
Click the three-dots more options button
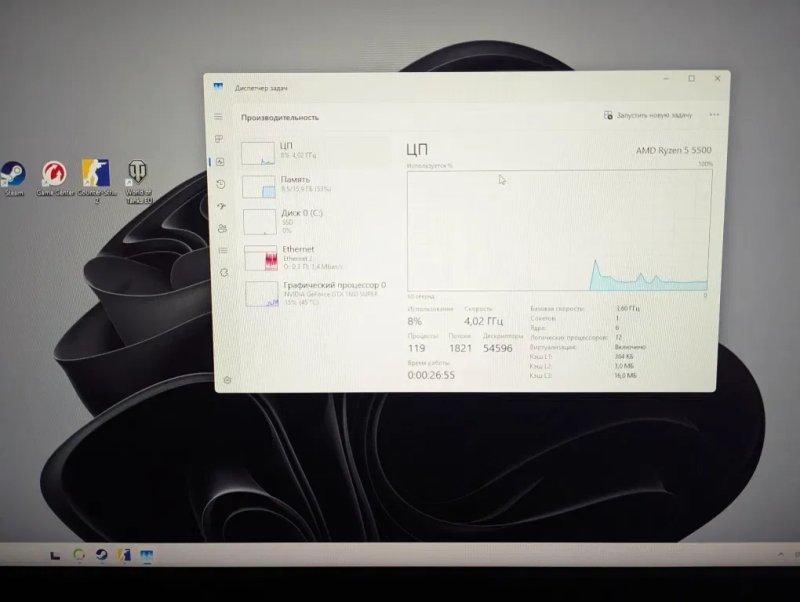714,115
